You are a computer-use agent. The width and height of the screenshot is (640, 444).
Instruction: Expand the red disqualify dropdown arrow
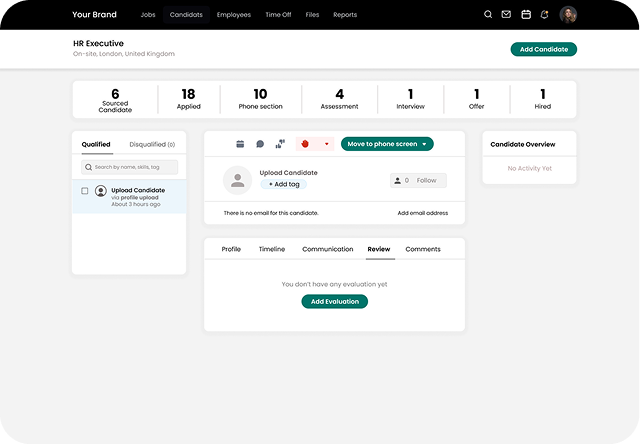[327, 144]
